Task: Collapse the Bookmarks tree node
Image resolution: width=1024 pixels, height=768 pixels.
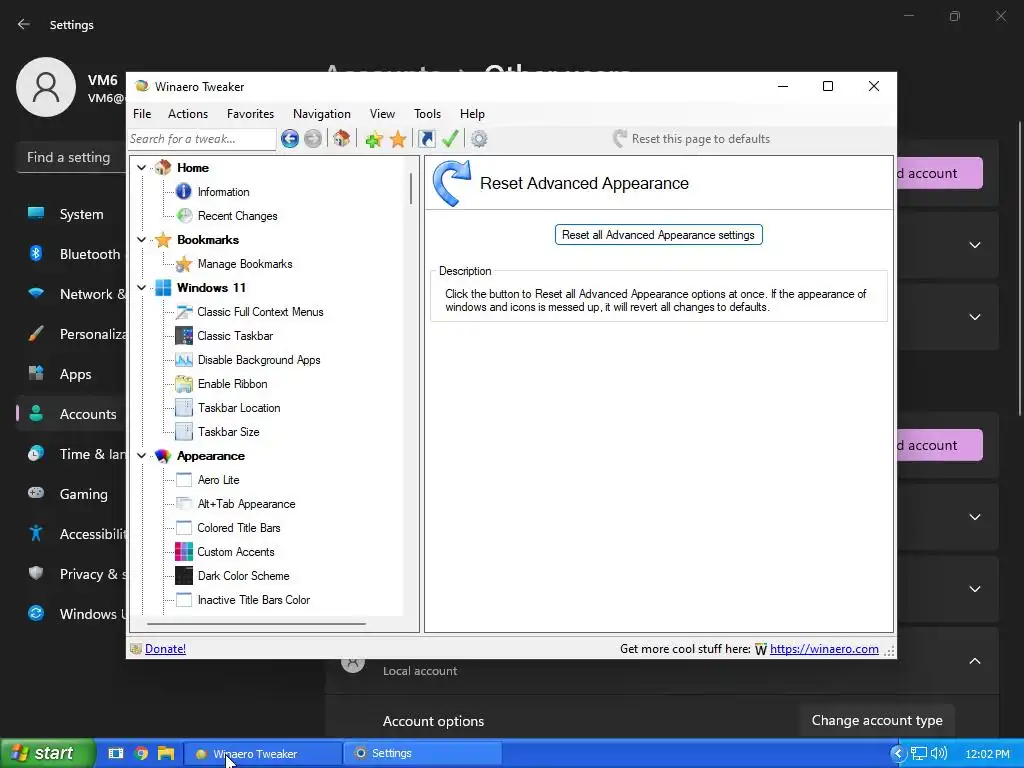Action: click(x=141, y=240)
